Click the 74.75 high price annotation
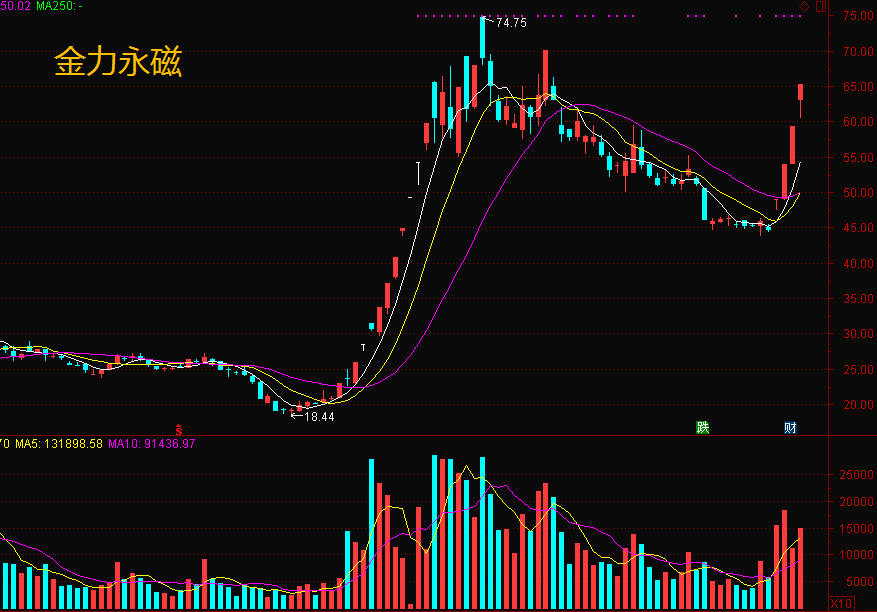The height and width of the screenshot is (612, 877). coord(511,23)
